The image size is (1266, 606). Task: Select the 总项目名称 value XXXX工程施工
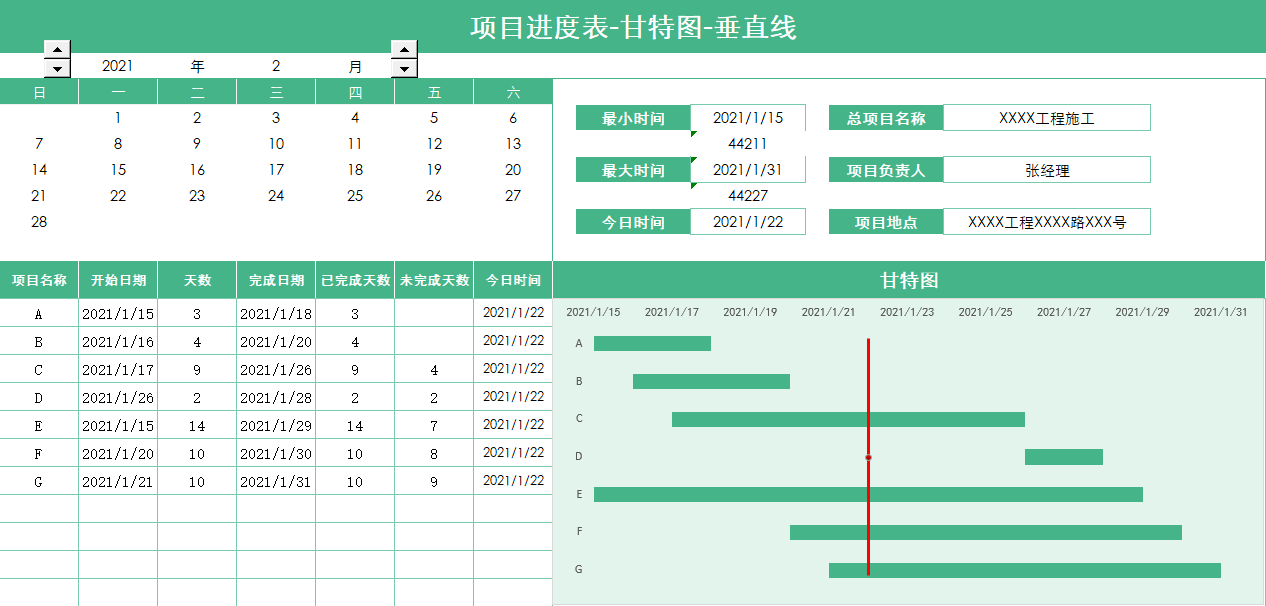pos(1047,118)
